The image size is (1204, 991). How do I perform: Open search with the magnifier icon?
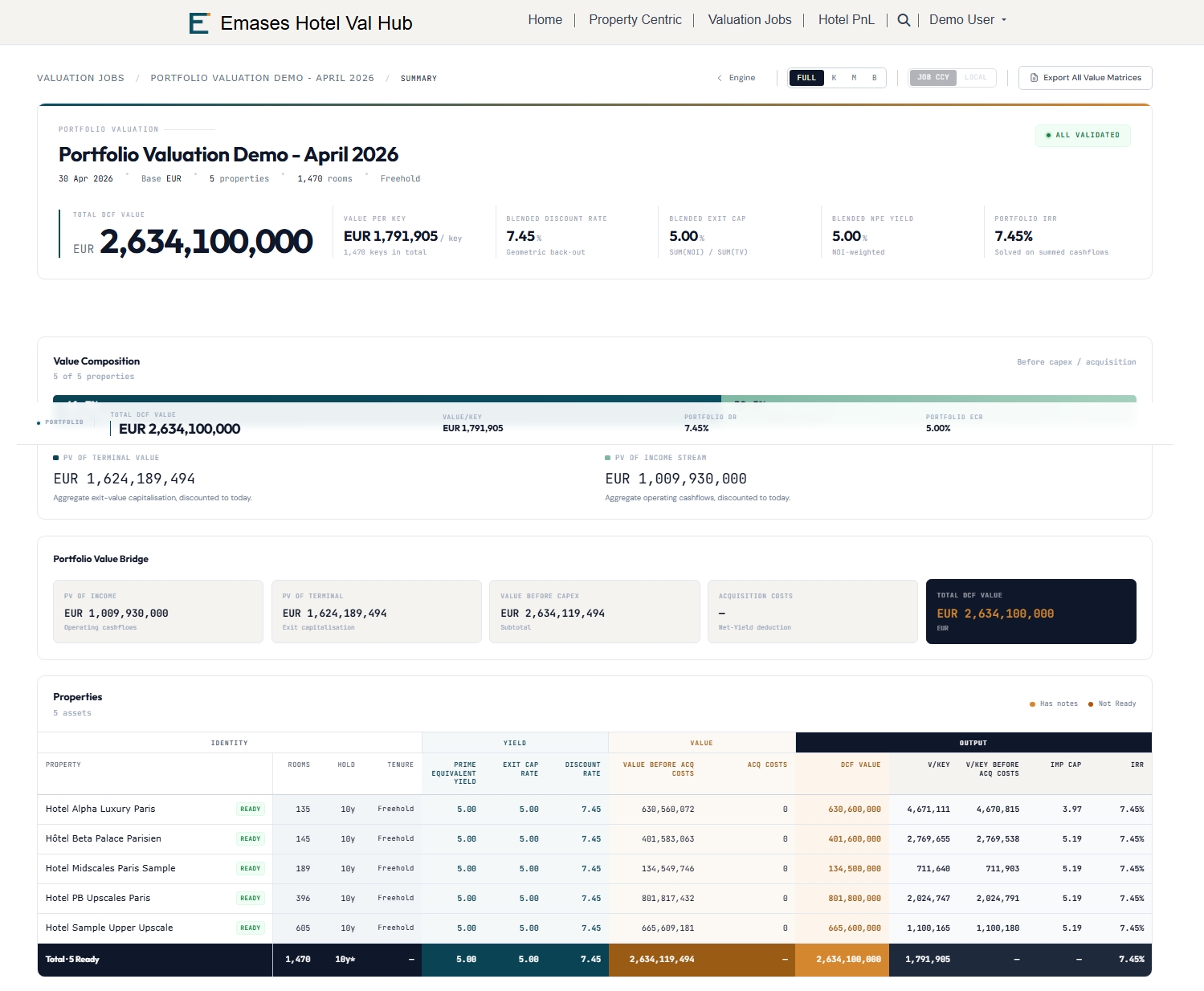click(904, 20)
